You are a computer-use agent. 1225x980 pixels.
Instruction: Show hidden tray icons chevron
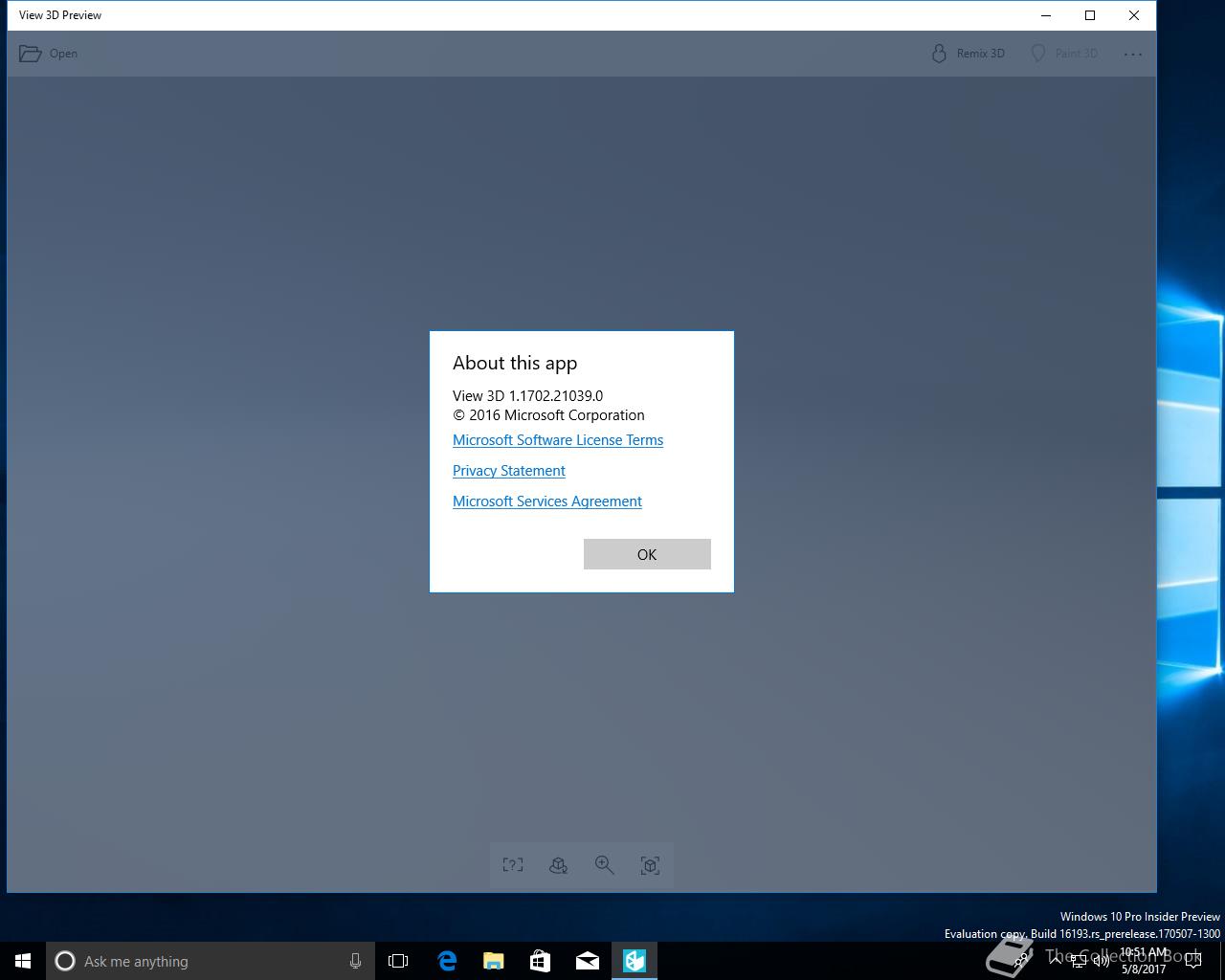[1056, 961]
